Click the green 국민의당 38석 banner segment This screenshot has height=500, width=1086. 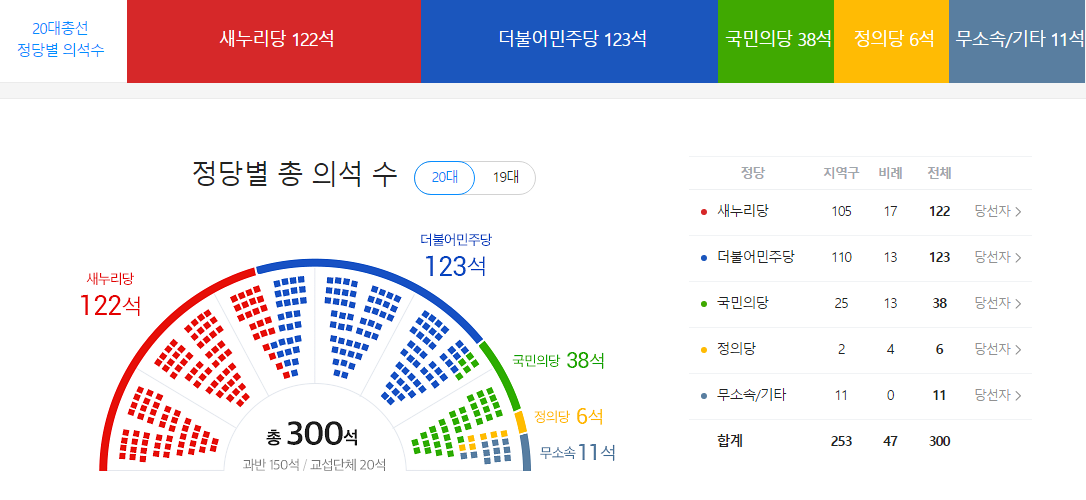click(x=776, y=41)
